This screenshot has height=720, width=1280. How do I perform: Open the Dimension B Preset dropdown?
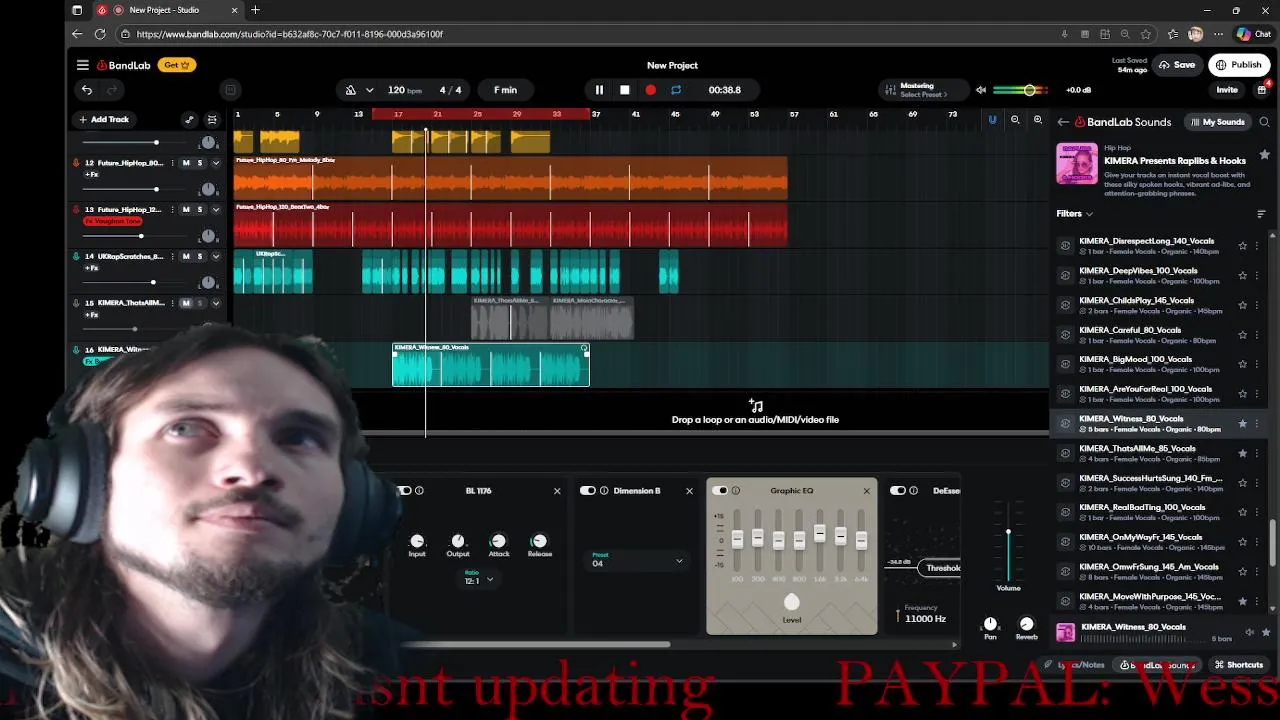click(637, 562)
